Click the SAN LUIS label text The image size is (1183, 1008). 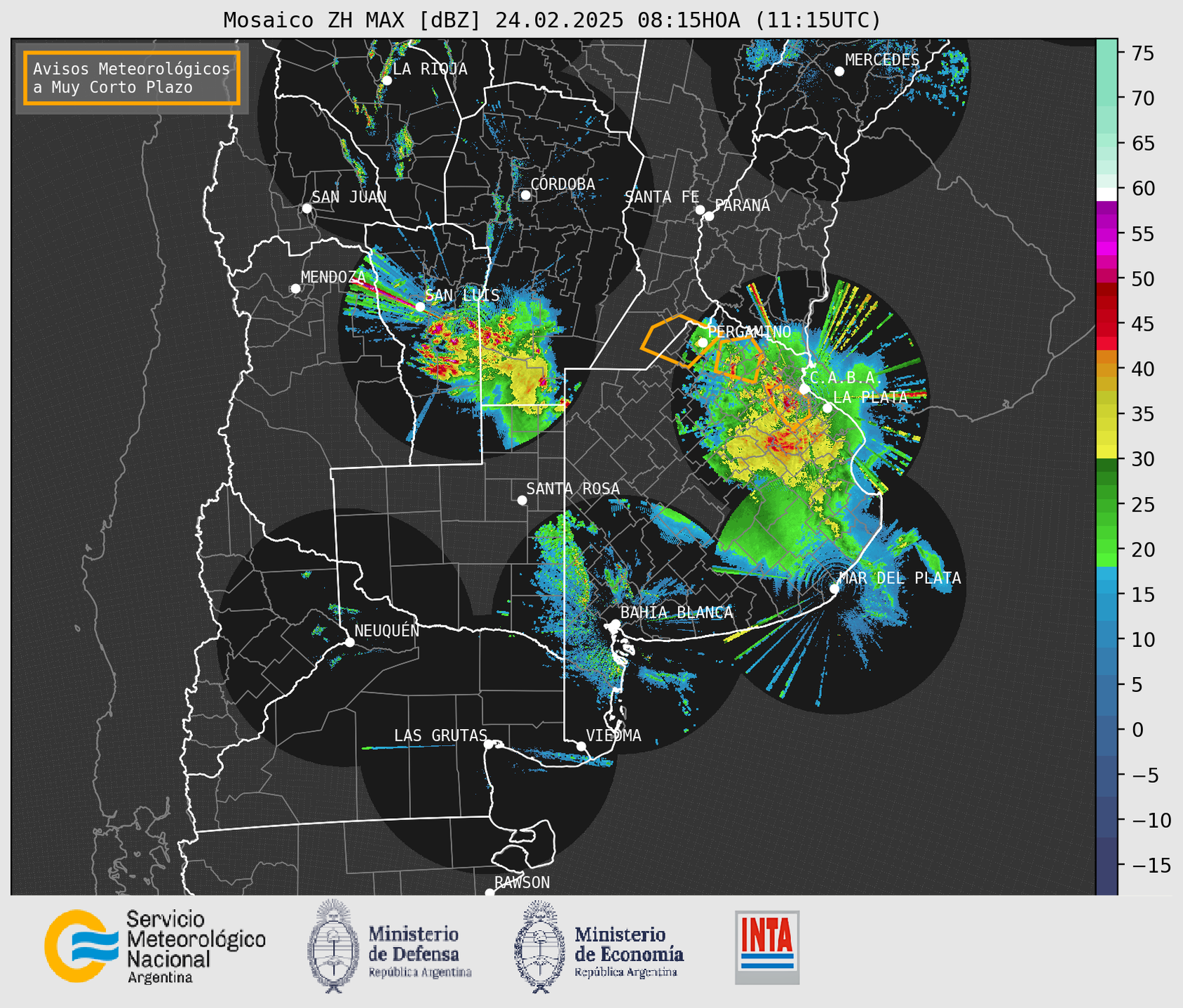[463, 296]
